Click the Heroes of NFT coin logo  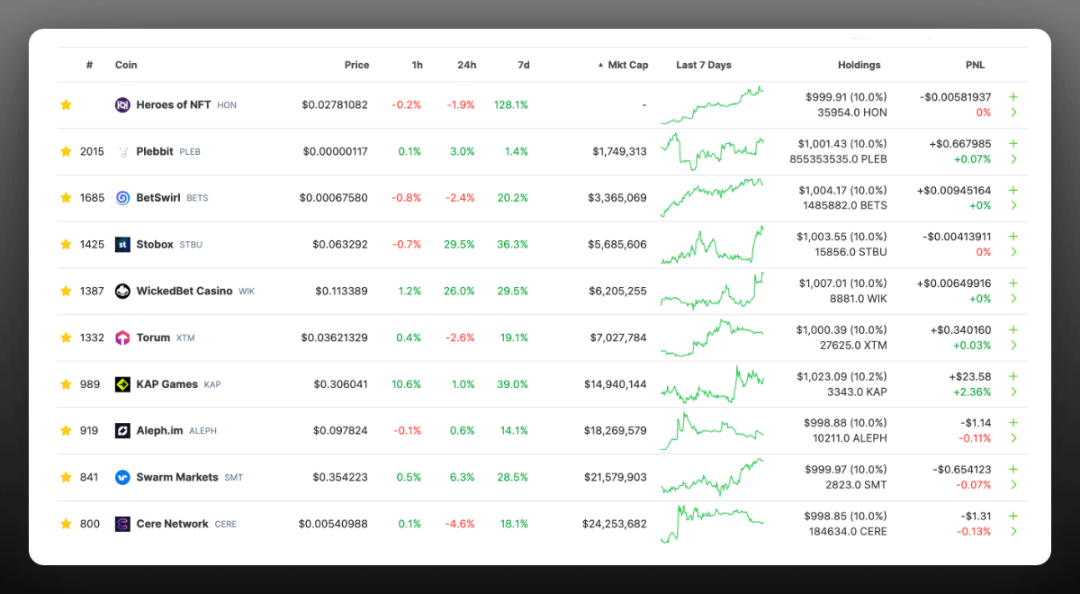point(122,105)
